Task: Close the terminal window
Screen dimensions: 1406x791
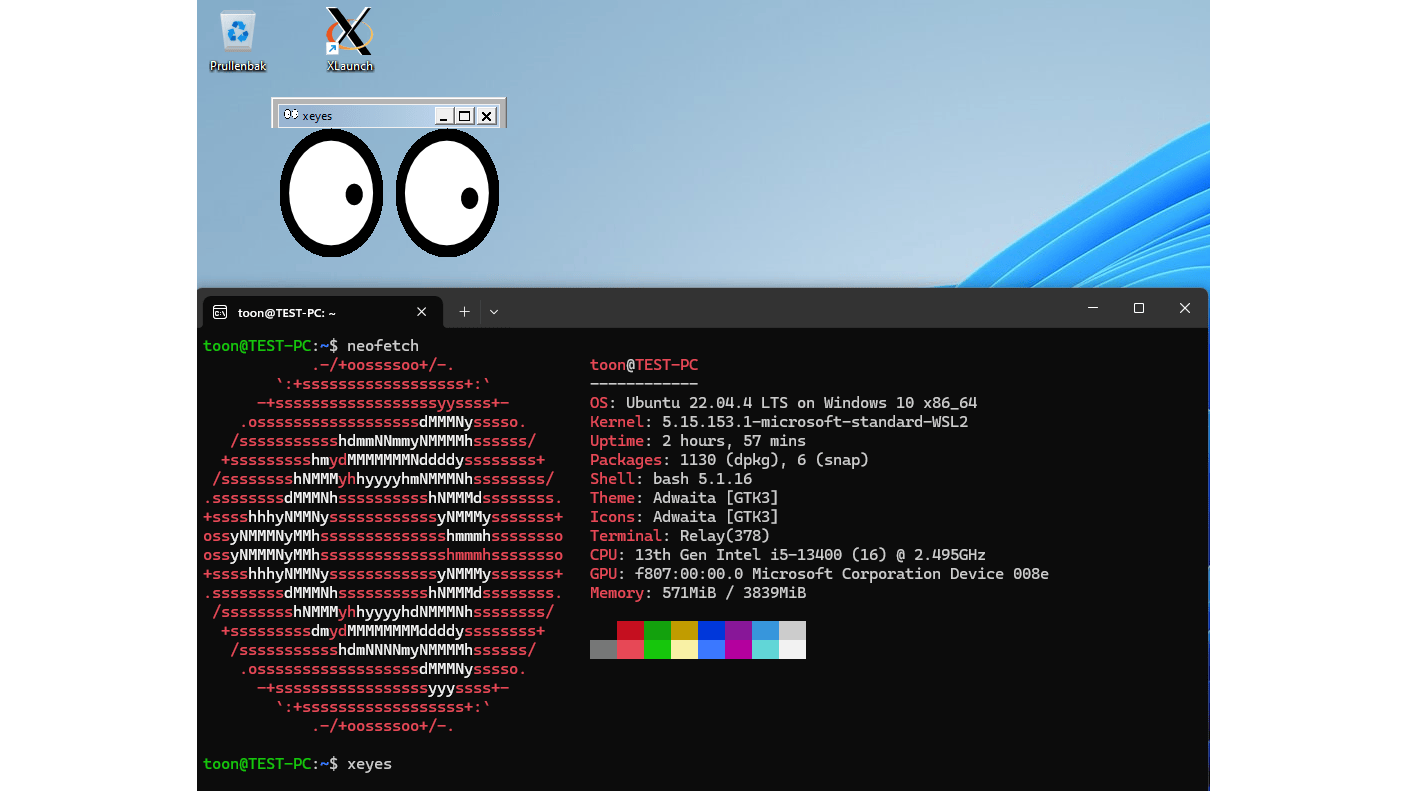Action: (1185, 309)
